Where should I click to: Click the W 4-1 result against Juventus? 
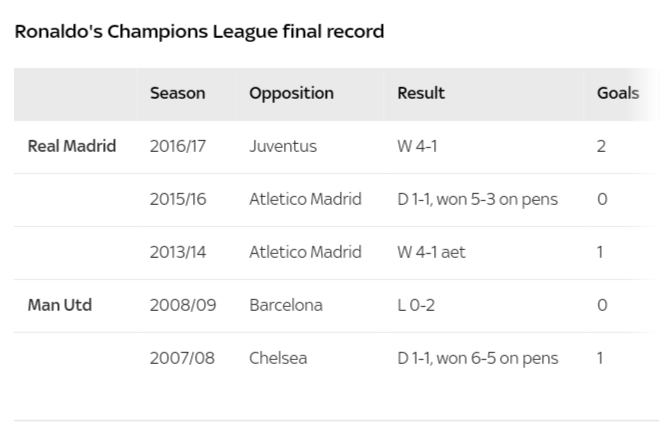tap(417, 146)
